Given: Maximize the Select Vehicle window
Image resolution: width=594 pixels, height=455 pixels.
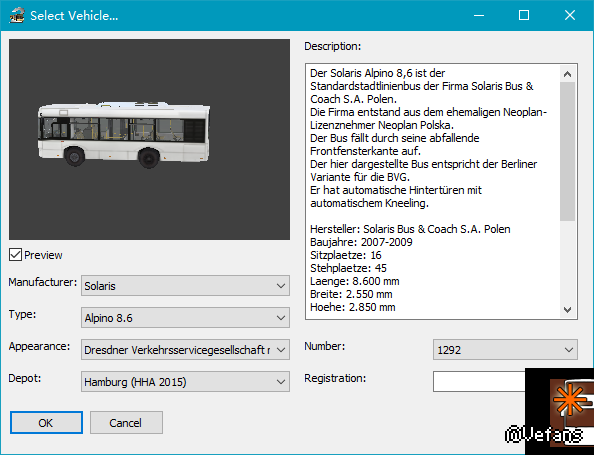Looking at the screenshot, I should 524,16.
